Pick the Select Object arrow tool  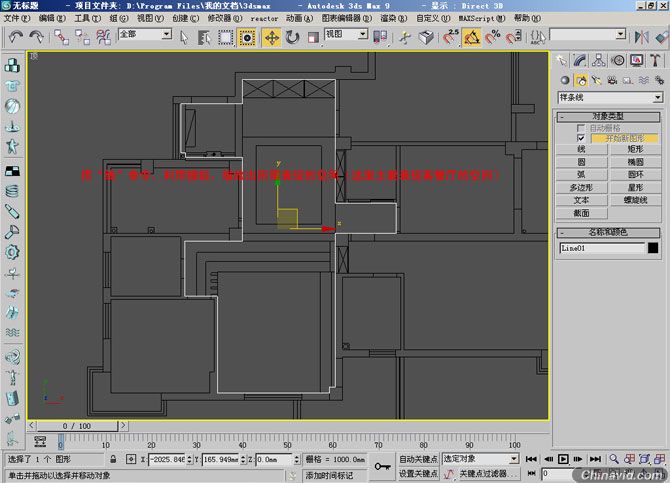click(x=184, y=38)
